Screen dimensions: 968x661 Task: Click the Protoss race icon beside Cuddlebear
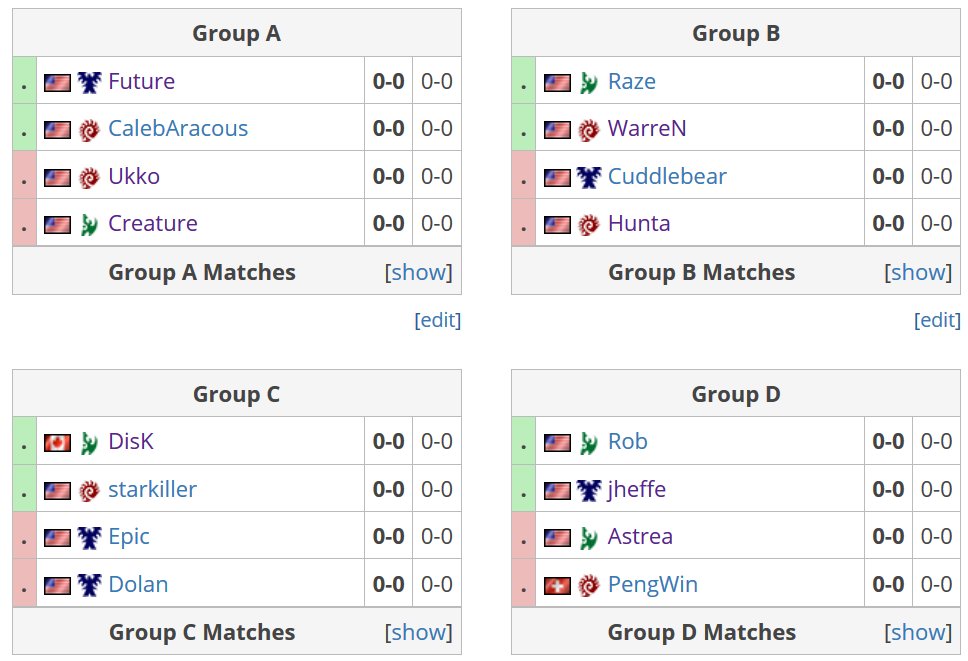coord(588,177)
